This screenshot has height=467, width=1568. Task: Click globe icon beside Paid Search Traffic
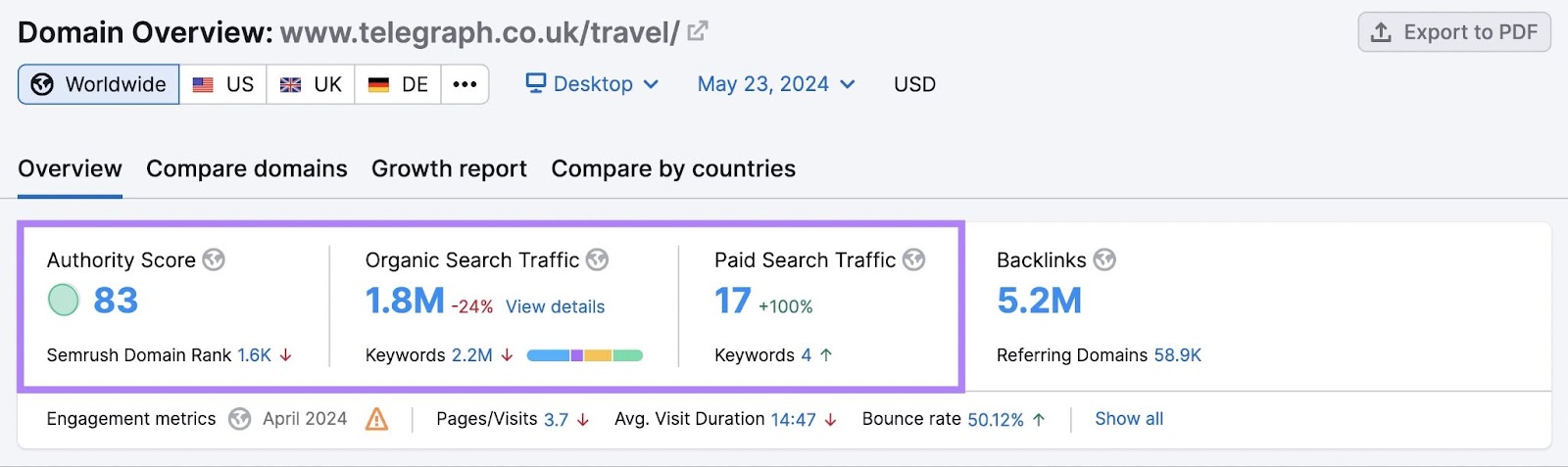pos(914,259)
